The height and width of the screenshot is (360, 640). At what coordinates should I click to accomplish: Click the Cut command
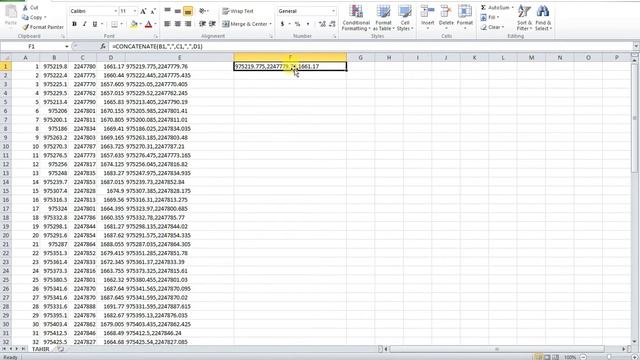(30, 8)
